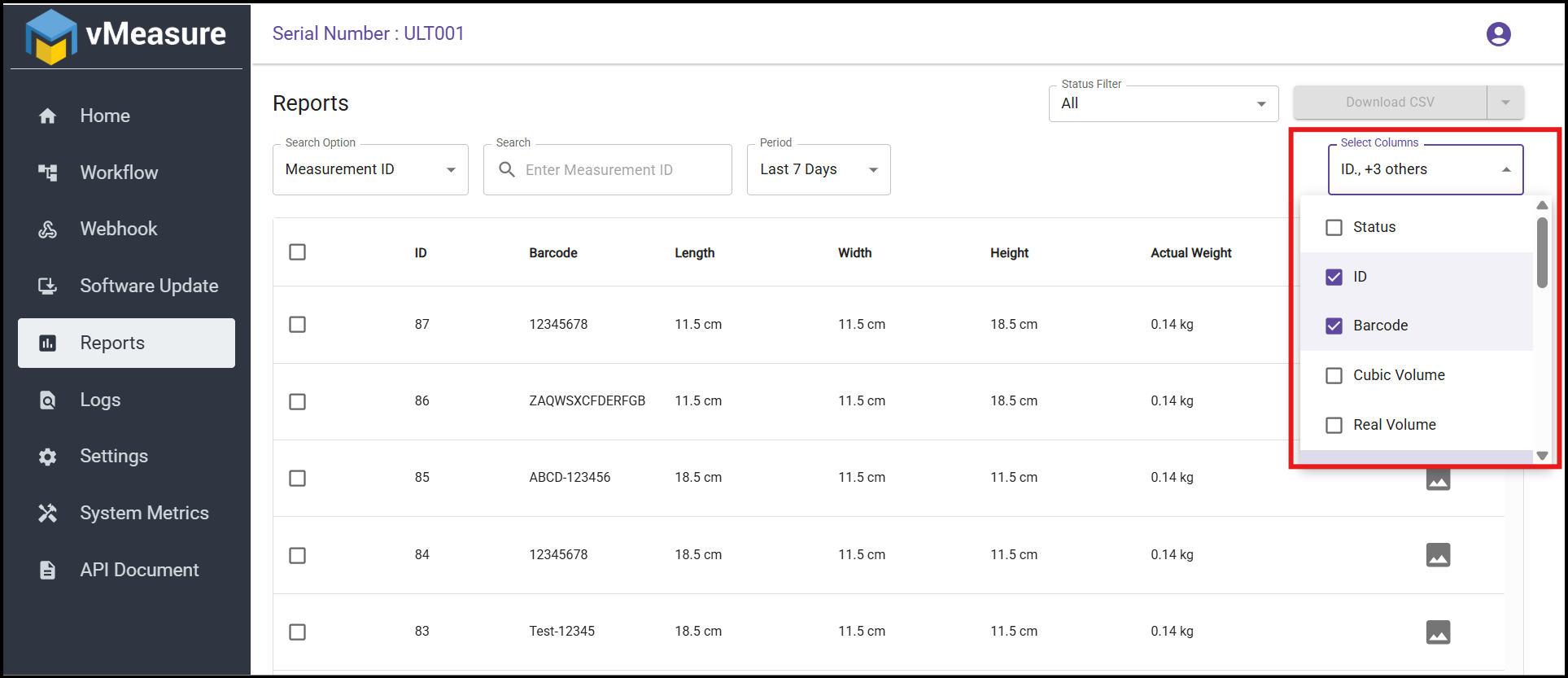Open Logs from the sidebar
Image resolution: width=1568 pixels, height=678 pixels.
tap(126, 400)
